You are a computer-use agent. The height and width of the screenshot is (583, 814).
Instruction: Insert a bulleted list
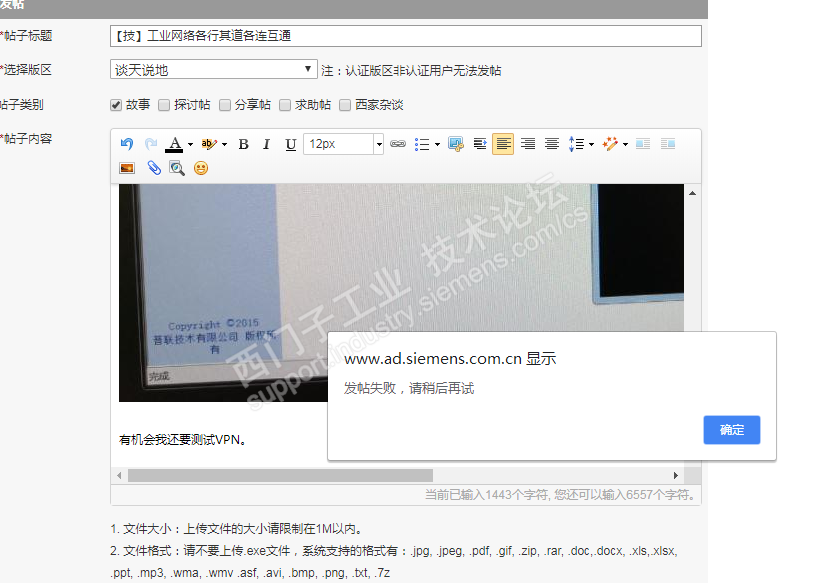(422, 144)
